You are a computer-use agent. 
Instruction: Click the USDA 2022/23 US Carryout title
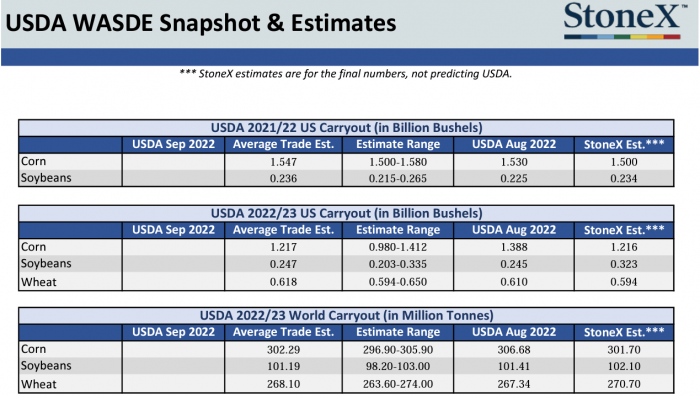pos(346,213)
